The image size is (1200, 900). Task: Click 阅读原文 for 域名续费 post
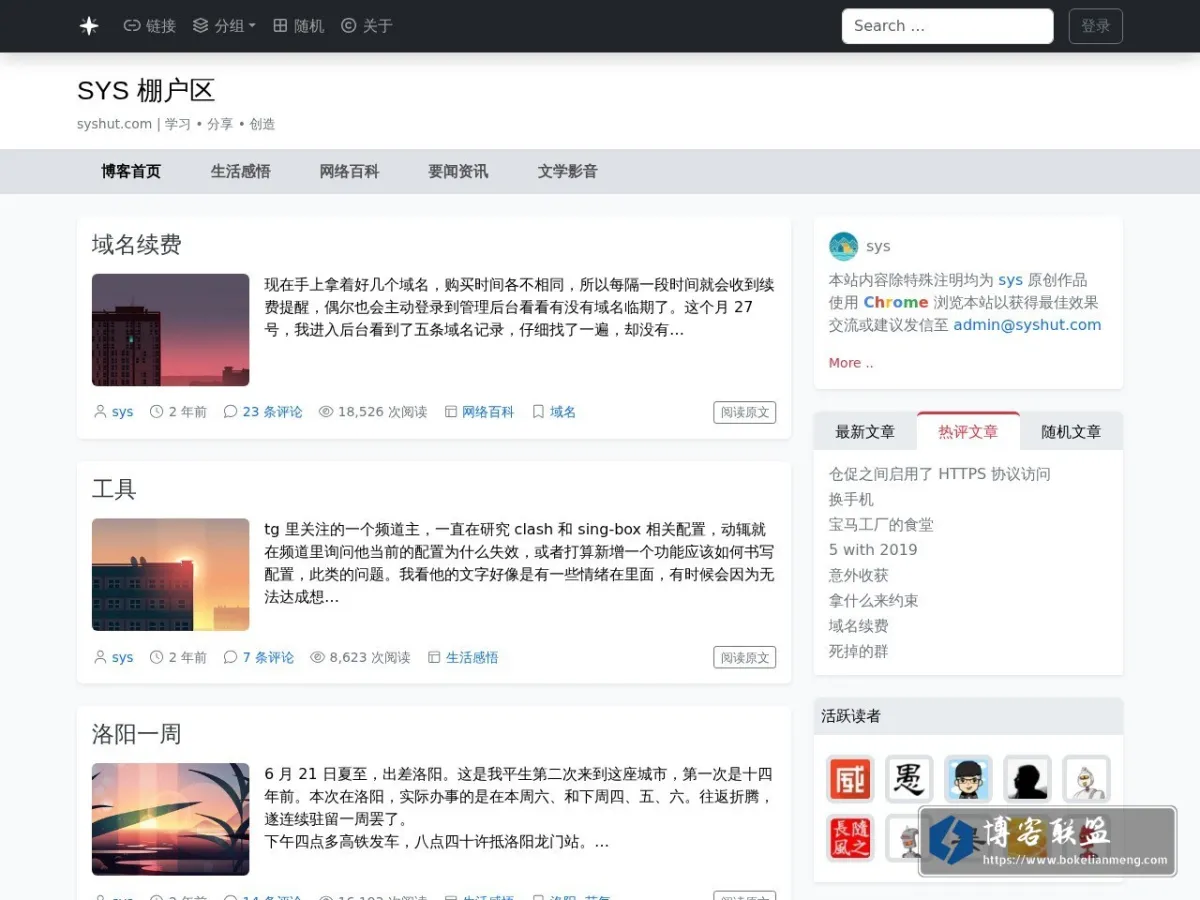(744, 412)
